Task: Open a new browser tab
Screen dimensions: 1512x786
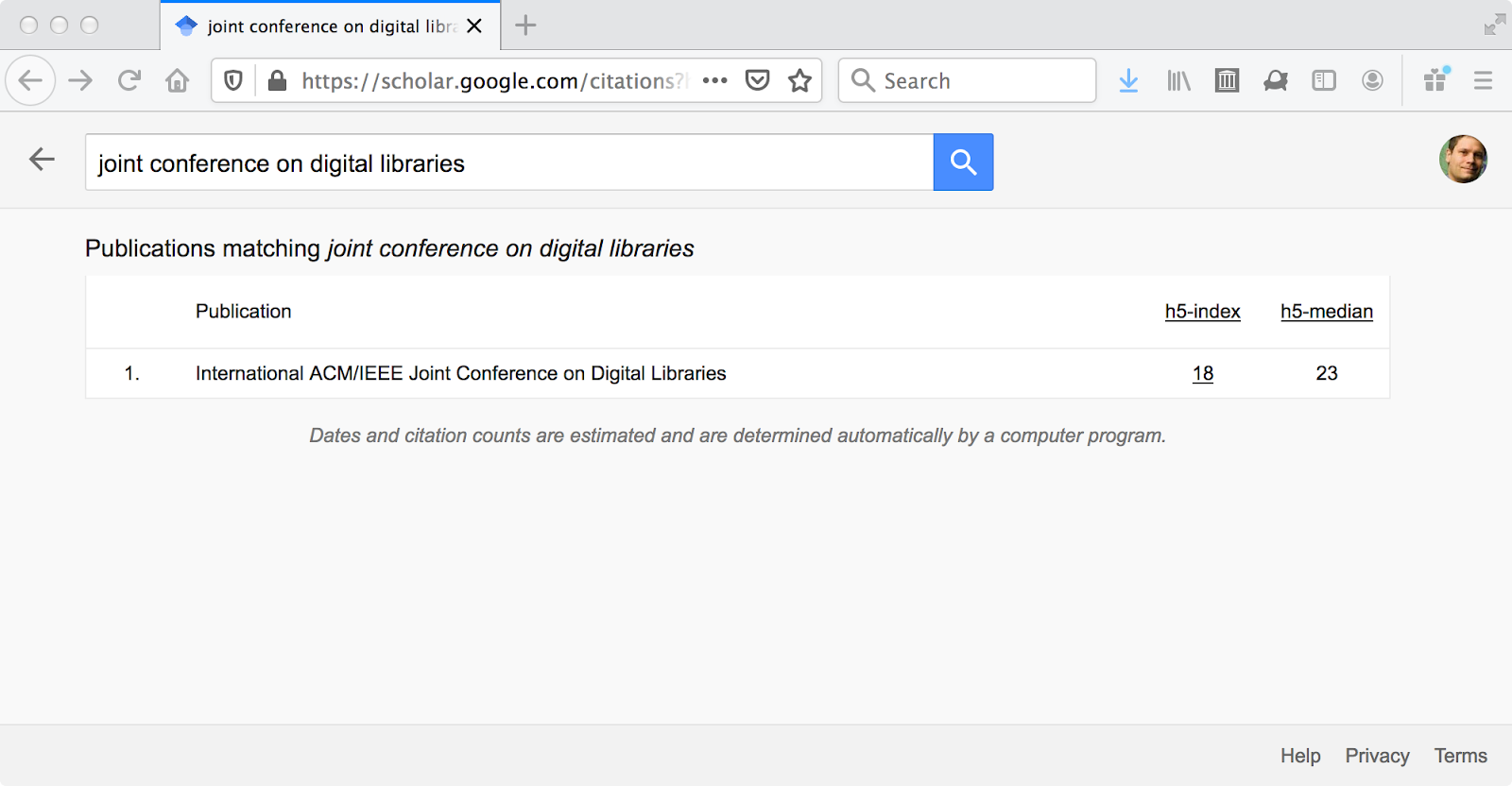Action: pyautogui.click(x=525, y=26)
